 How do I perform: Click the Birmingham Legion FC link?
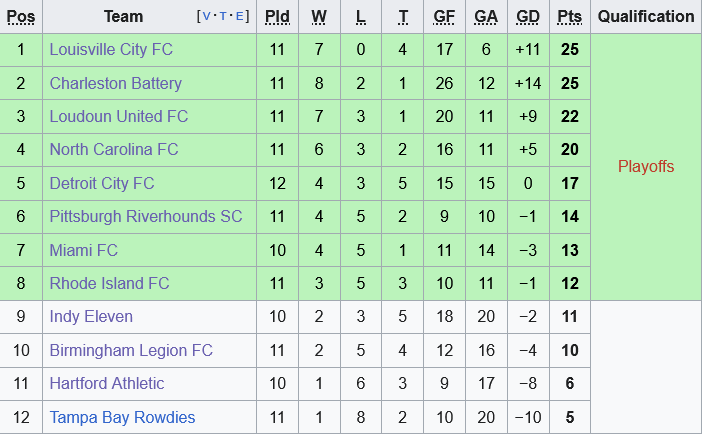(131, 350)
